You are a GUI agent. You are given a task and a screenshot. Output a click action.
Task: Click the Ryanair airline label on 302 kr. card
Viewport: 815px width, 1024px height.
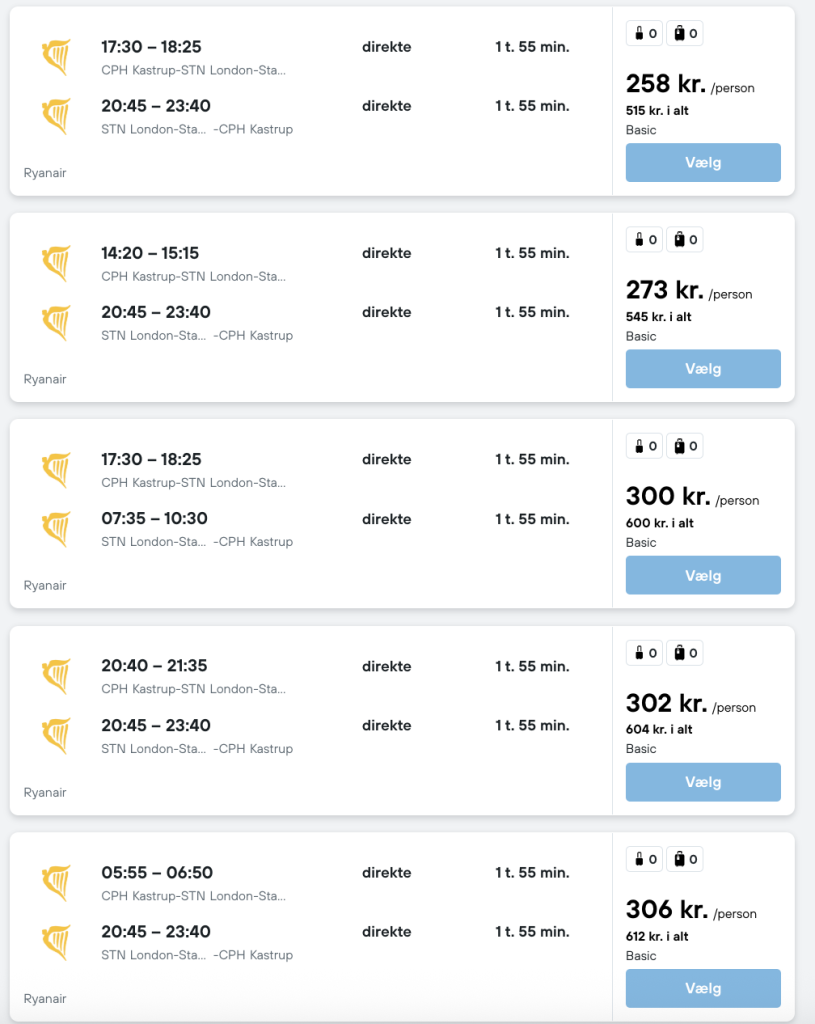point(45,792)
